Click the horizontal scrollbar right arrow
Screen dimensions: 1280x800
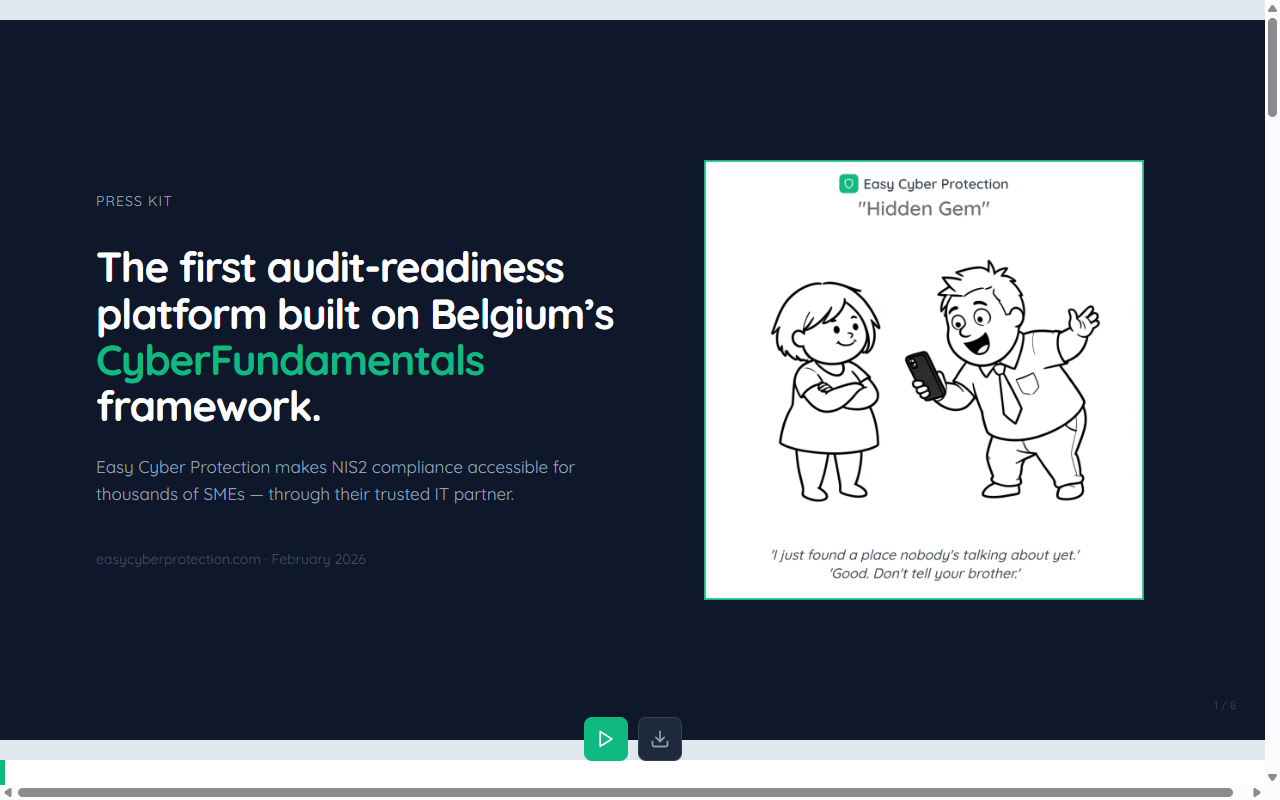[1257, 792]
